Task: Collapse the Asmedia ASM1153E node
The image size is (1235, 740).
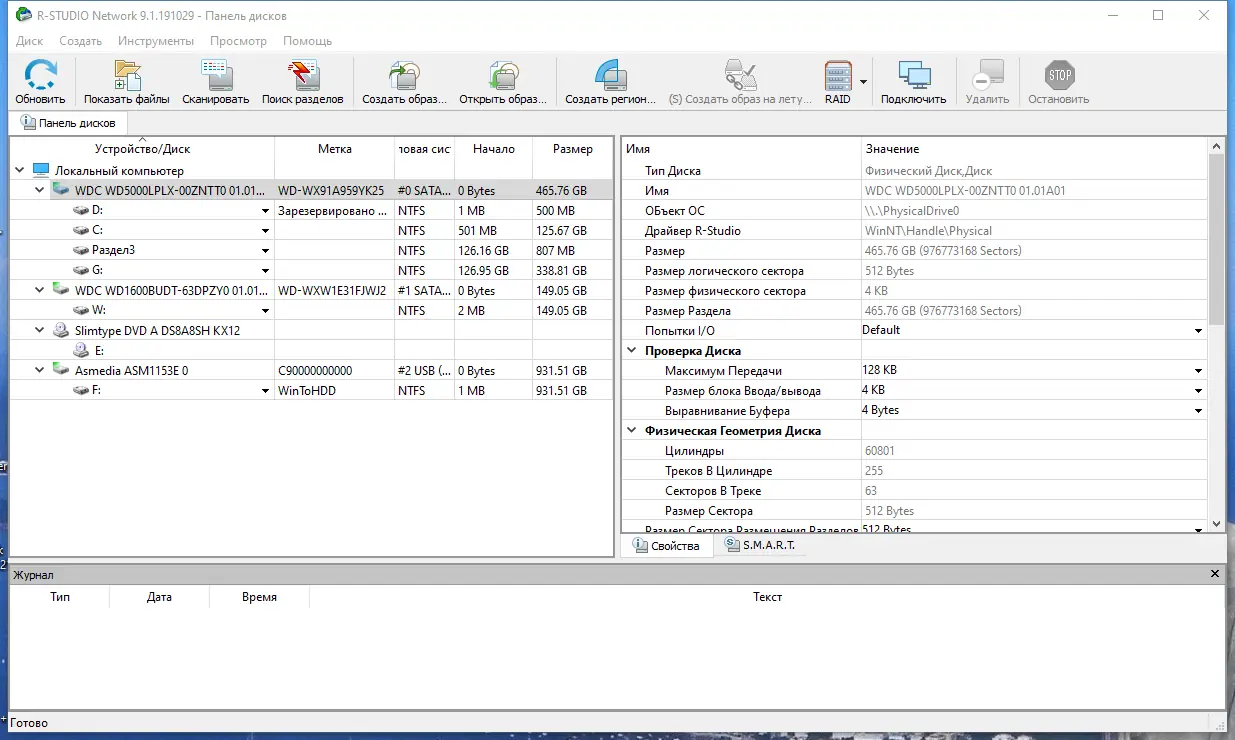Action: pyautogui.click(x=40, y=370)
